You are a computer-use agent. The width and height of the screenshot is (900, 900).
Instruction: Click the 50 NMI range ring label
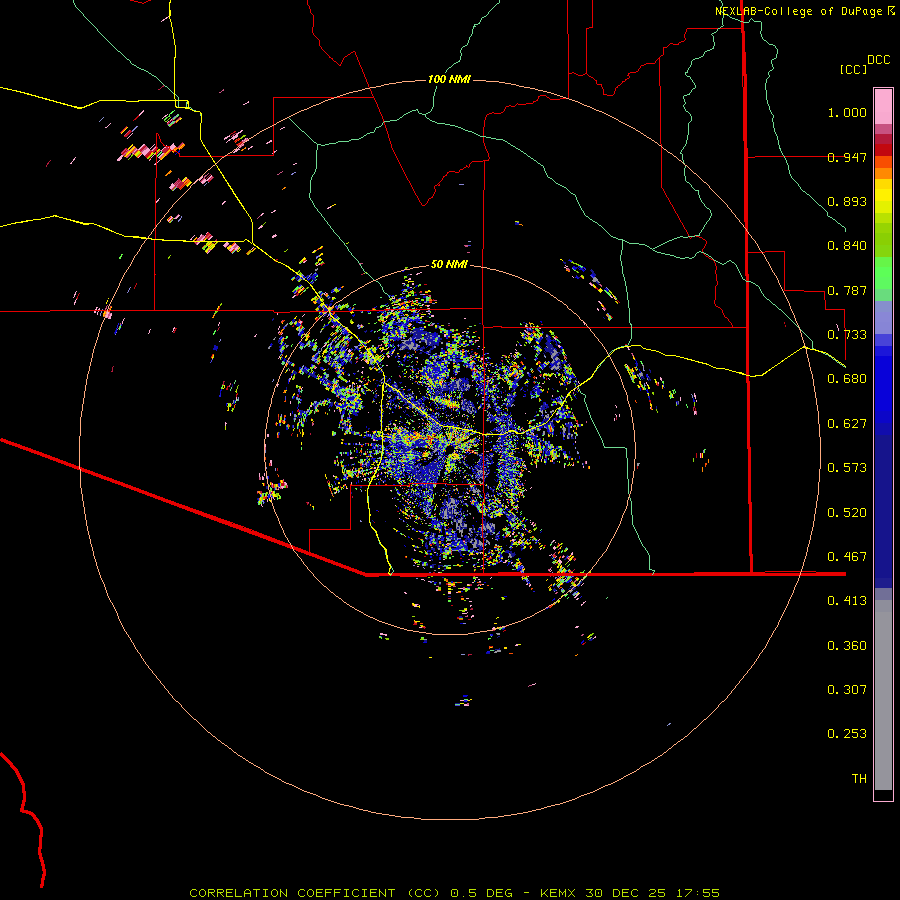click(x=449, y=264)
